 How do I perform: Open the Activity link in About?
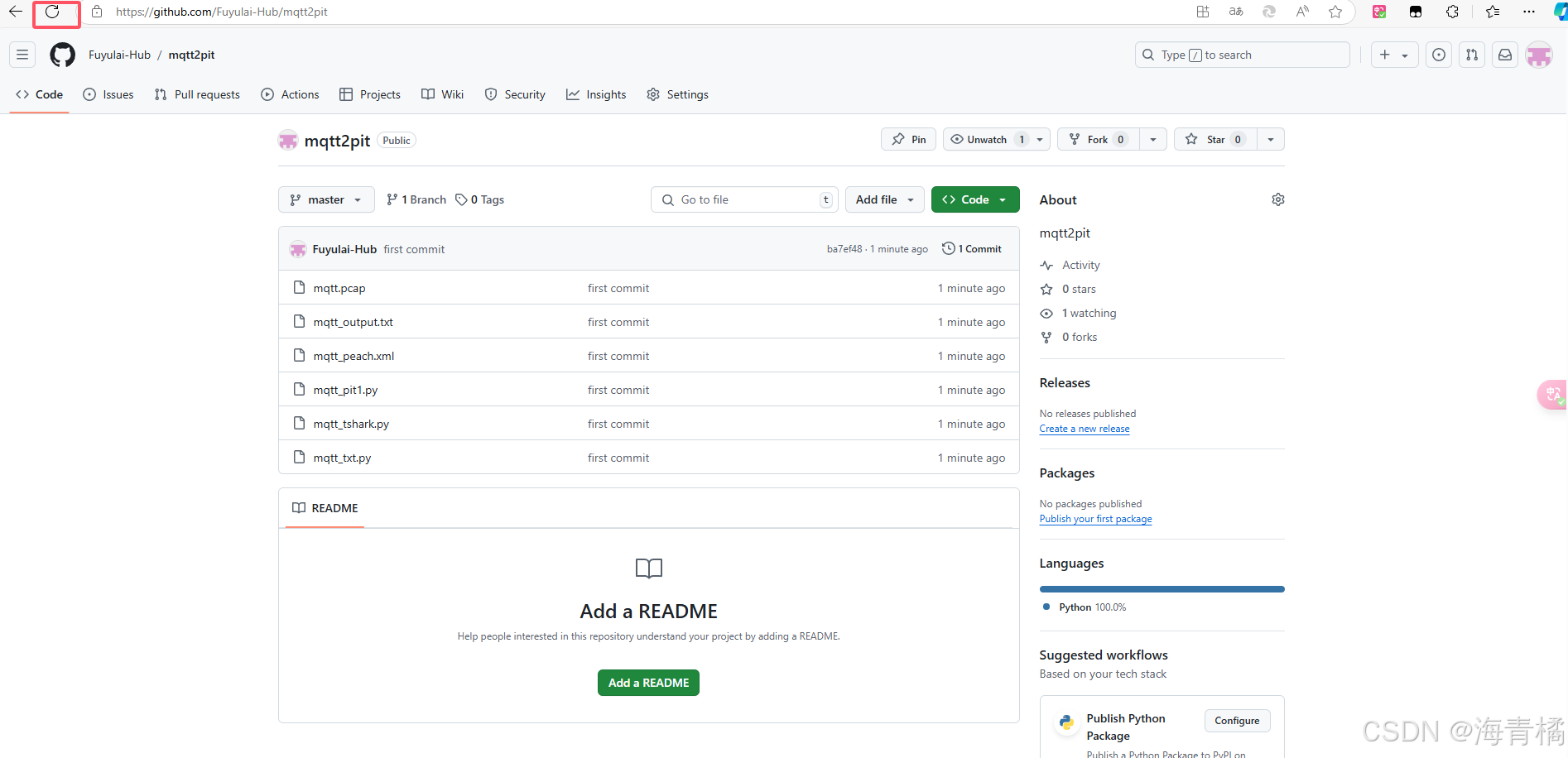1080,265
